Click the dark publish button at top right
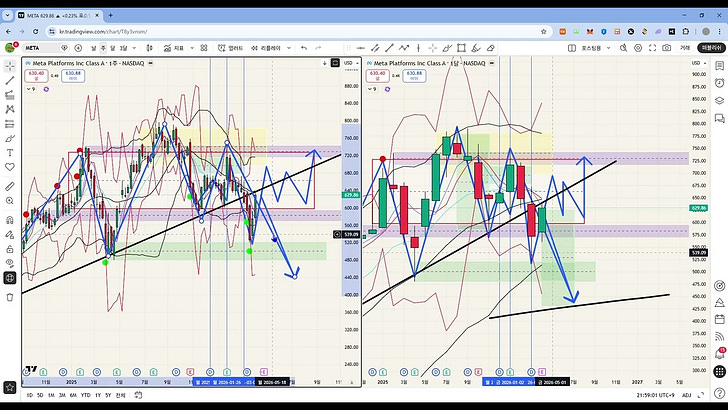728x410 pixels. [711, 48]
